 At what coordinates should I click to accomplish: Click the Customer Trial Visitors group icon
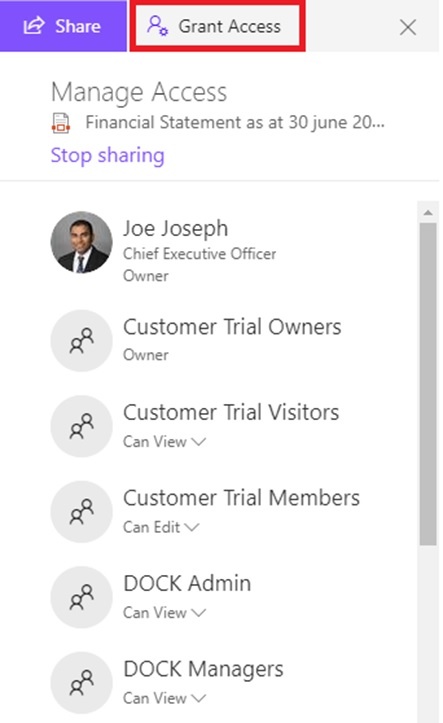81,426
